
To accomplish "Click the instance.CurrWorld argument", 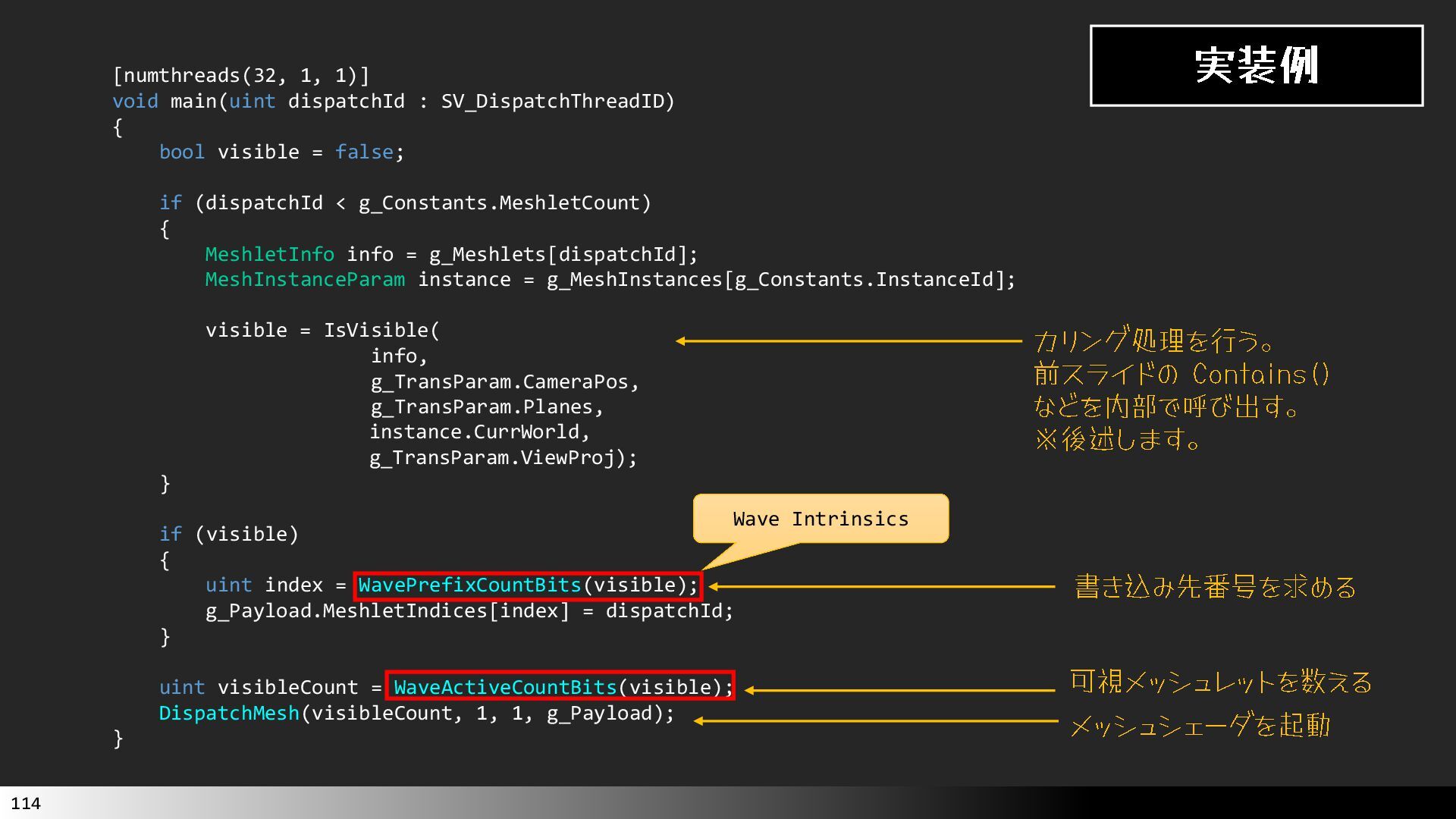I will point(480,432).
